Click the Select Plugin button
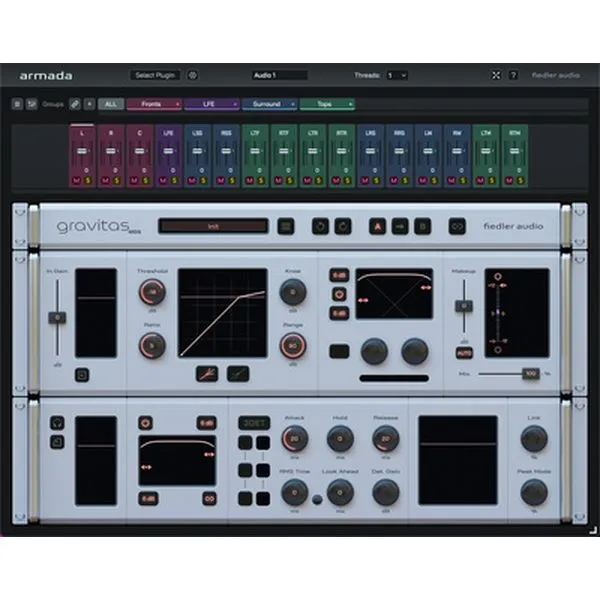The width and height of the screenshot is (600, 600). [x=155, y=75]
